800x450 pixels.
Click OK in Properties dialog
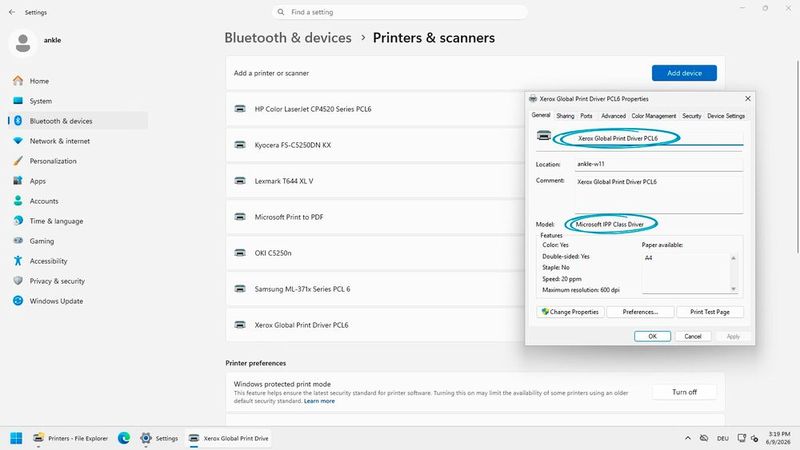[x=653, y=336]
